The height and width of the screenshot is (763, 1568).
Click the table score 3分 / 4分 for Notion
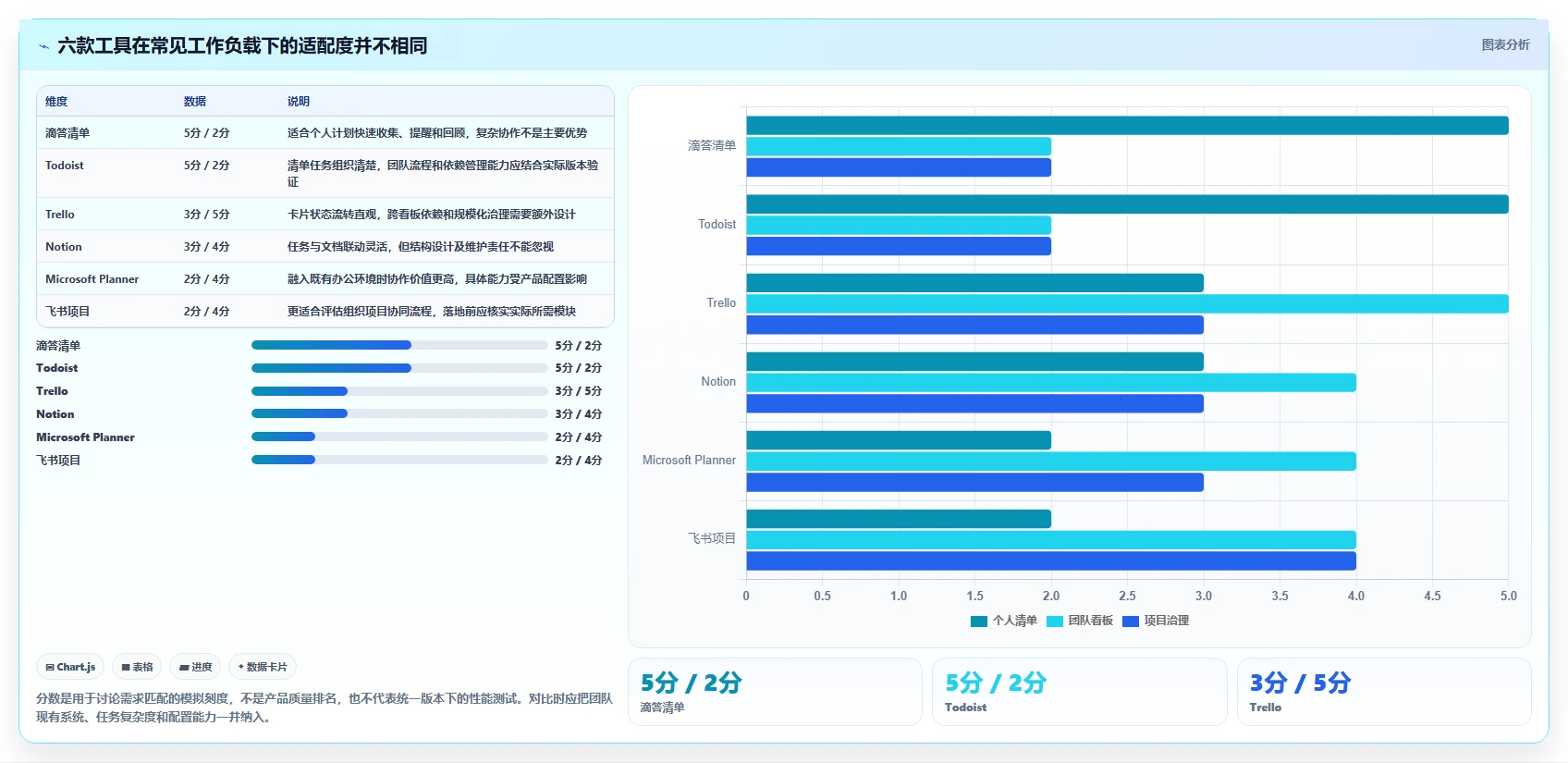coord(206,247)
